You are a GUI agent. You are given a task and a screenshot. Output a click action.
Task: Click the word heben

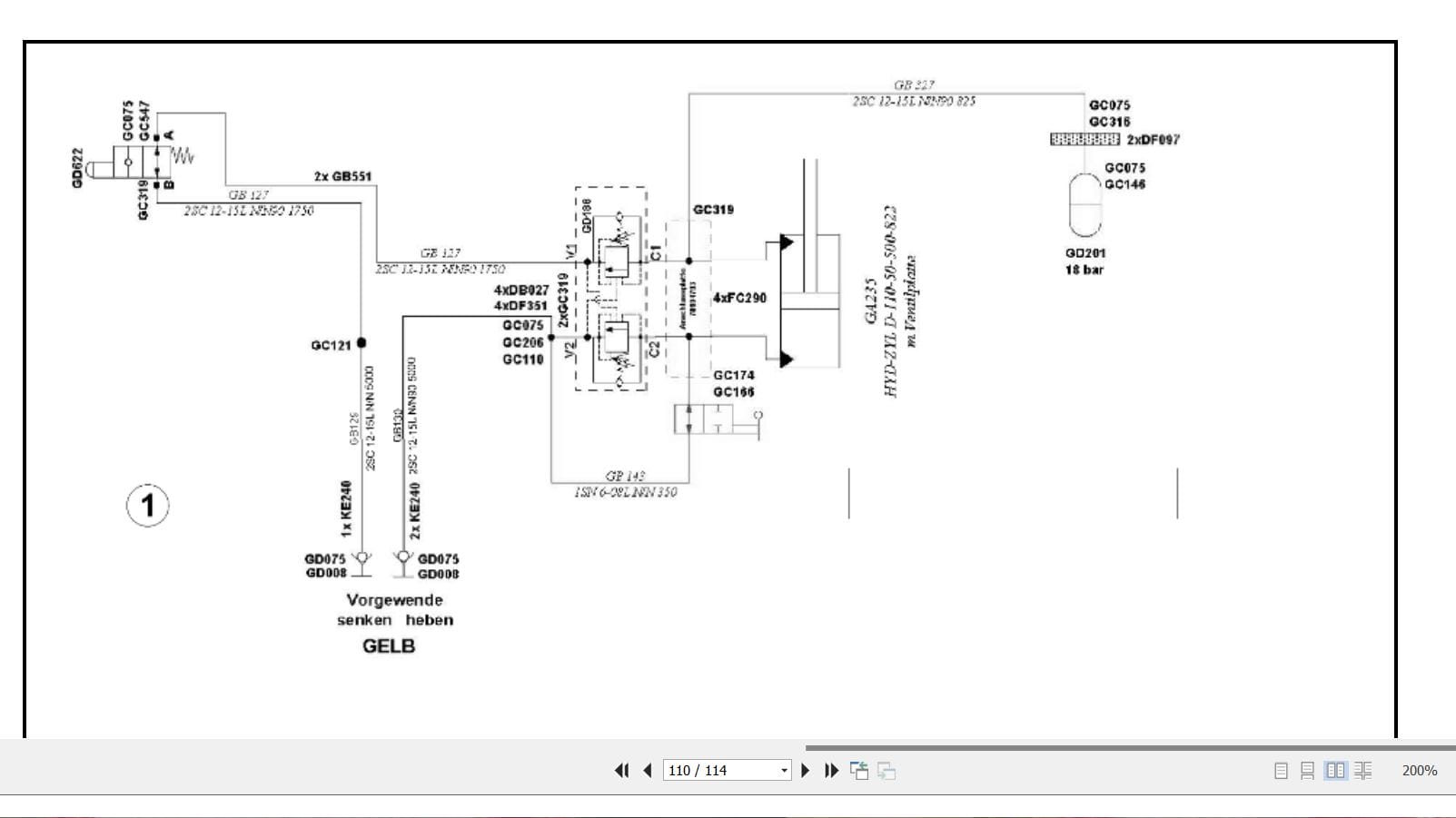430,620
